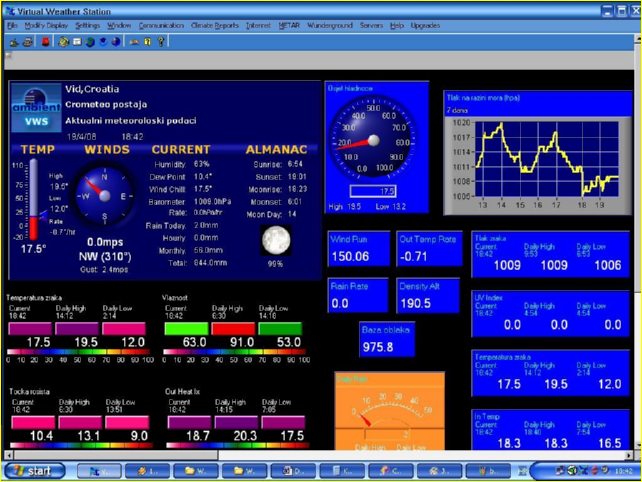
Task: Click the Baza oblaka value '975.8'
Action: tap(378, 347)
